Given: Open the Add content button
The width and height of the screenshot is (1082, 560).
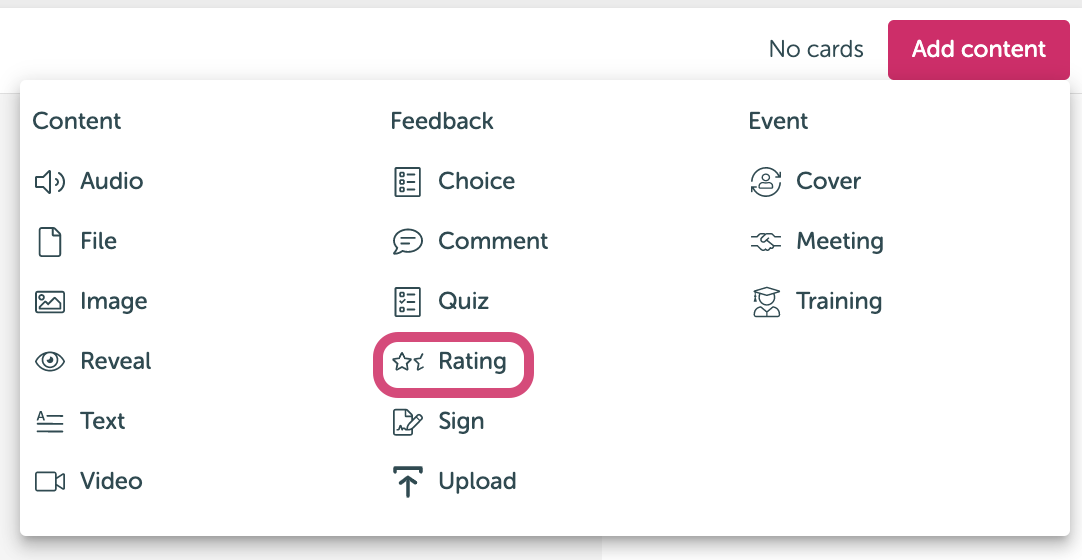Looking at the screenshot, I should click(978, 50).
